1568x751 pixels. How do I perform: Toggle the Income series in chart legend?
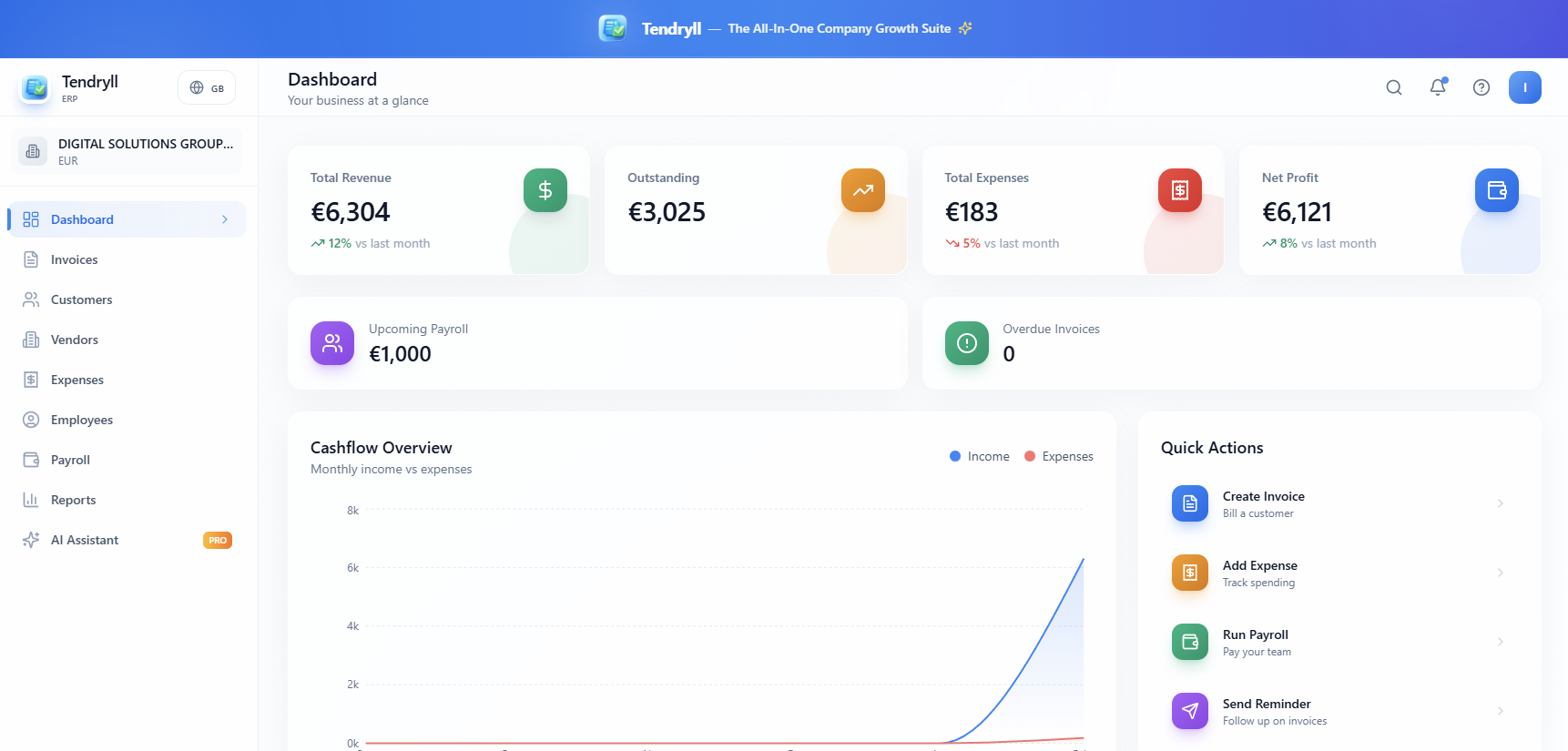click(980, 456)
